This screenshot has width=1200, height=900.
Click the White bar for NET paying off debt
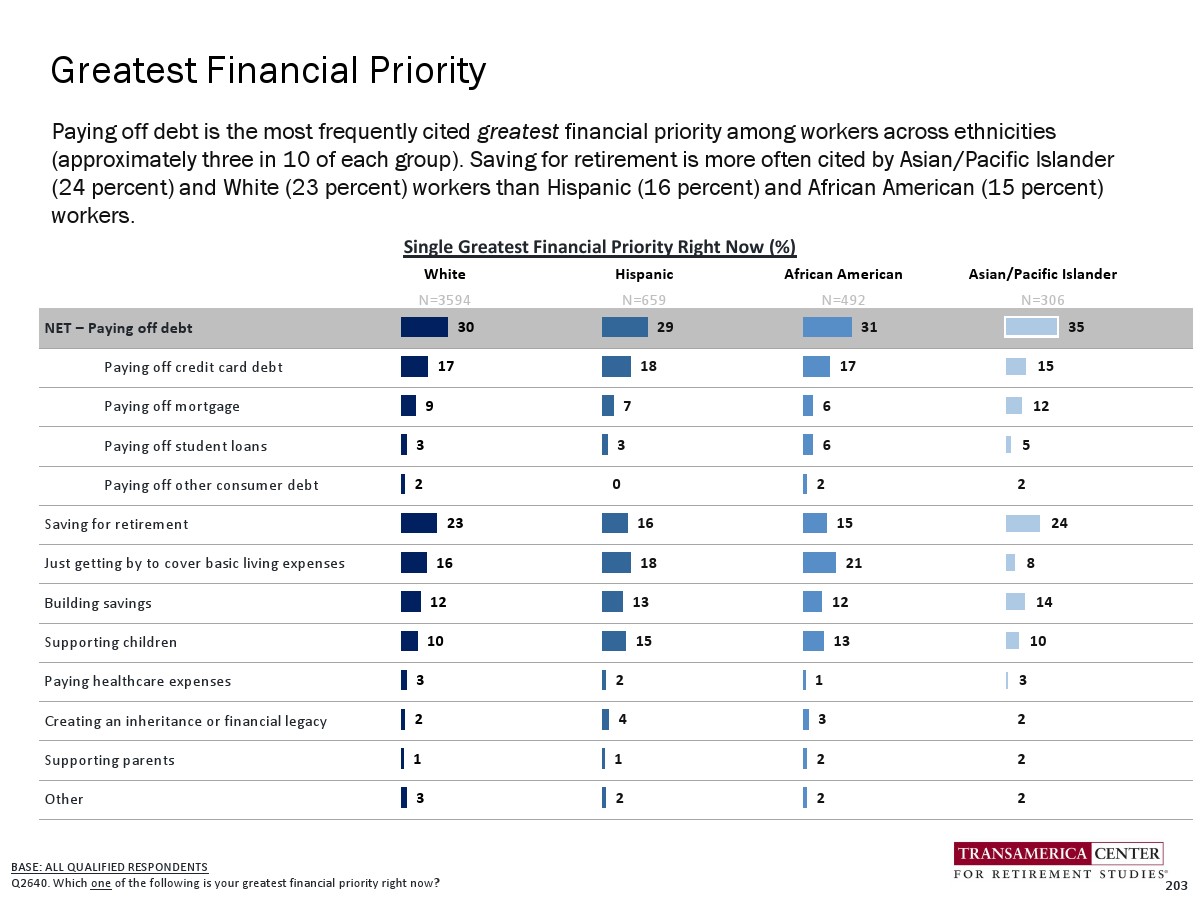click(424, 327)
